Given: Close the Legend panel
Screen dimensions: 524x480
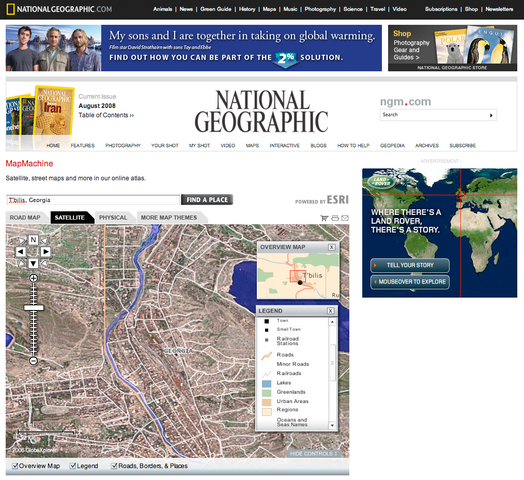Looking at the screenshot, I should [x=331, y=311].
